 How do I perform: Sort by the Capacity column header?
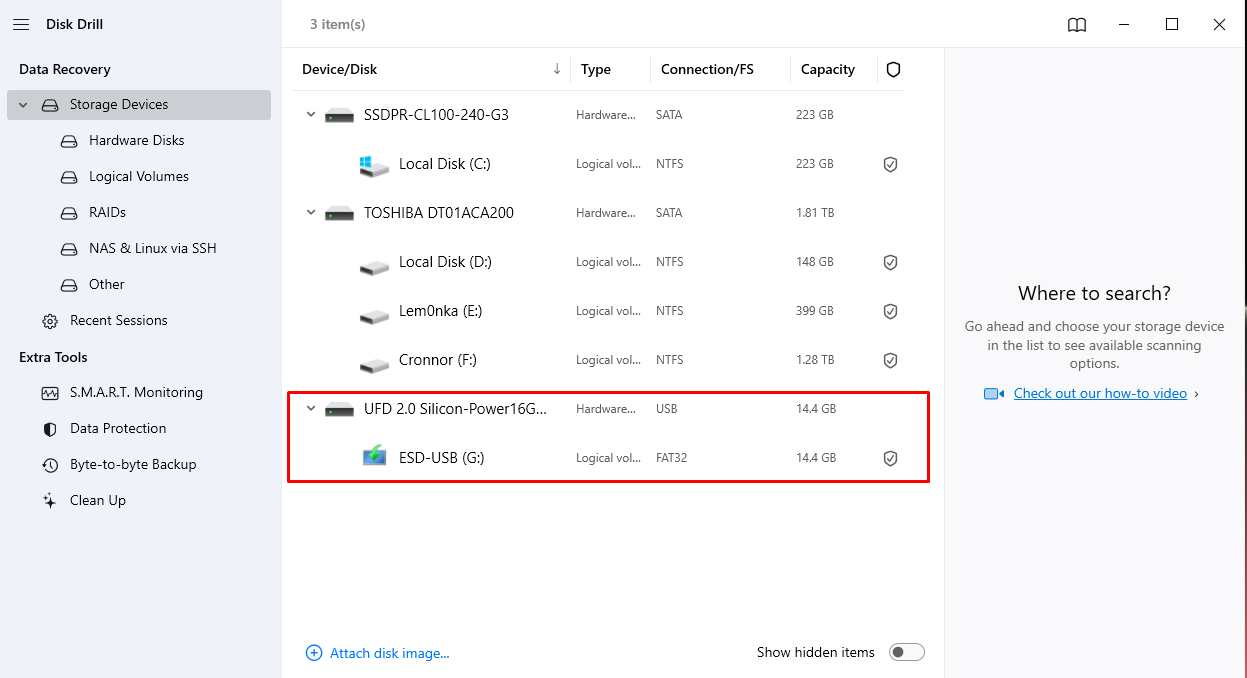coord(828,69)
